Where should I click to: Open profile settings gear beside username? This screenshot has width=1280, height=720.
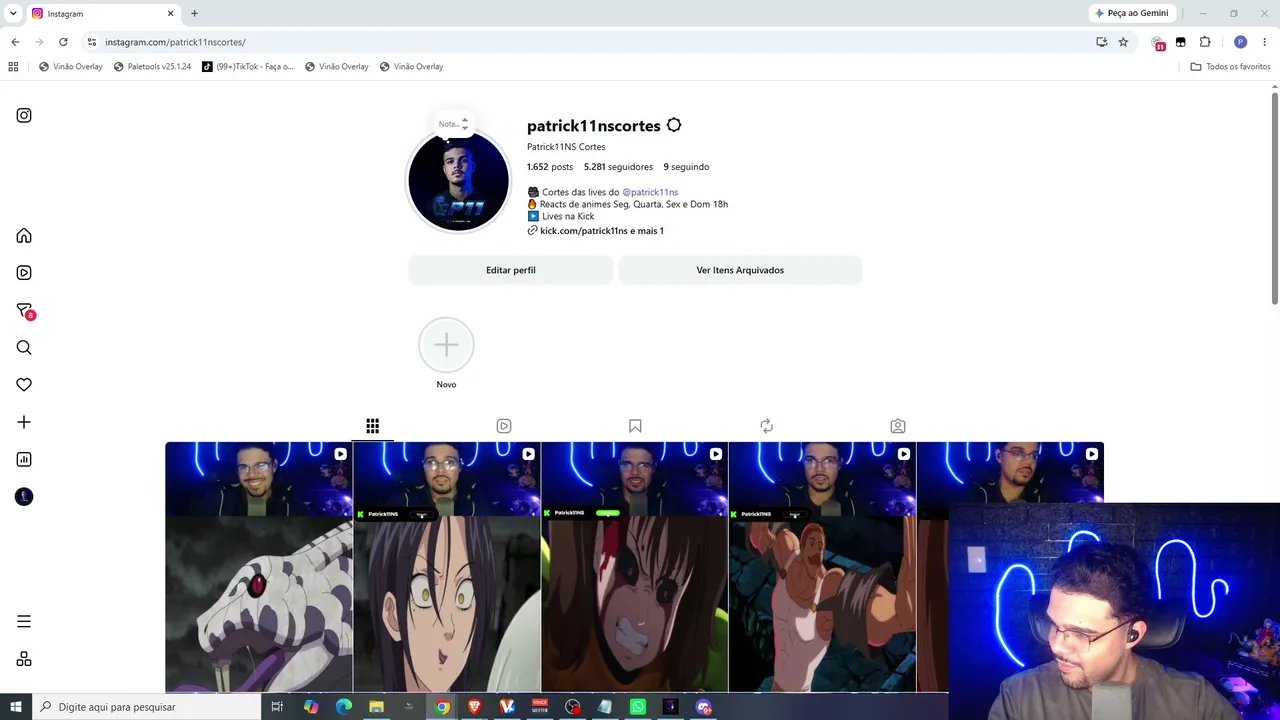pyautogui.click(x=674, y=125)
